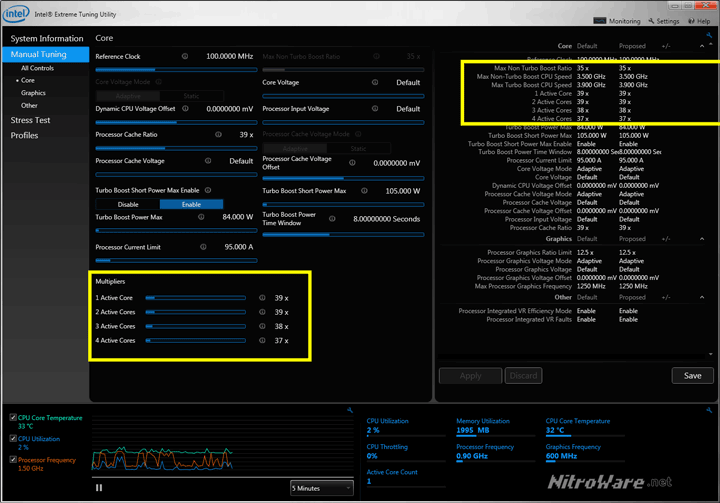
Task: Click info icon for Processor Cache Voltage Offset
Action: coord(352,163)
